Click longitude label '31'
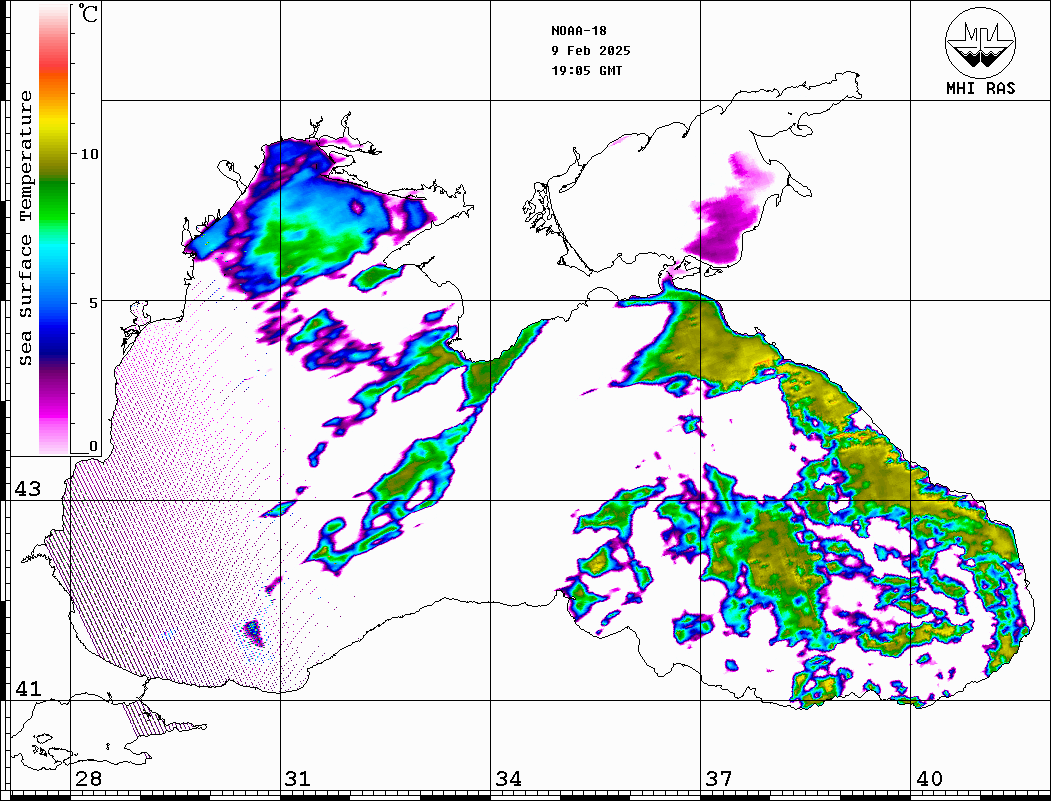 (298, 779)
